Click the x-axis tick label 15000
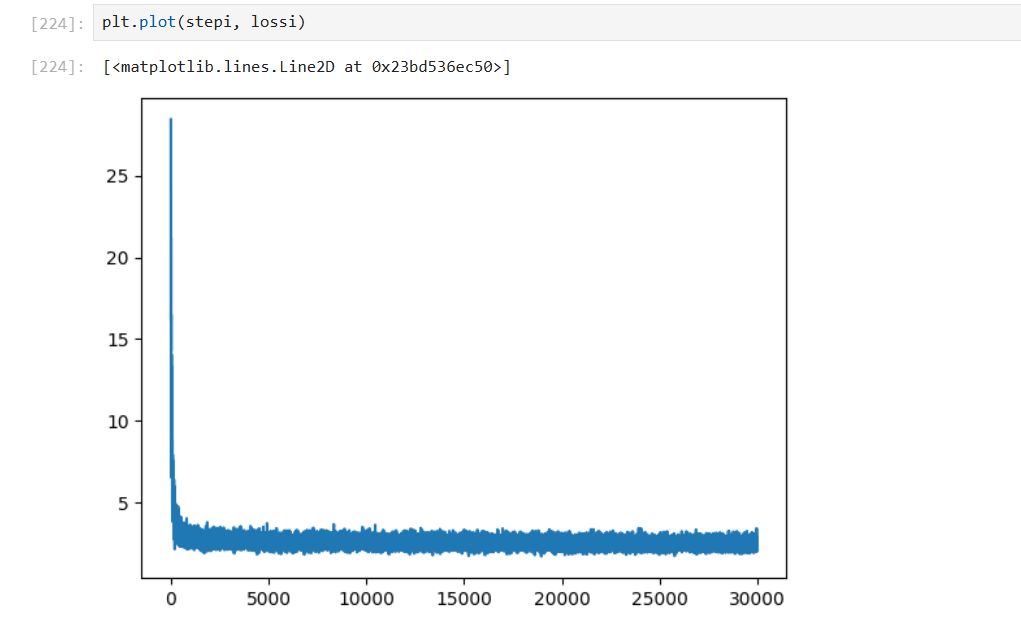This screenshot has width=1021, height=629. (464, 598)
